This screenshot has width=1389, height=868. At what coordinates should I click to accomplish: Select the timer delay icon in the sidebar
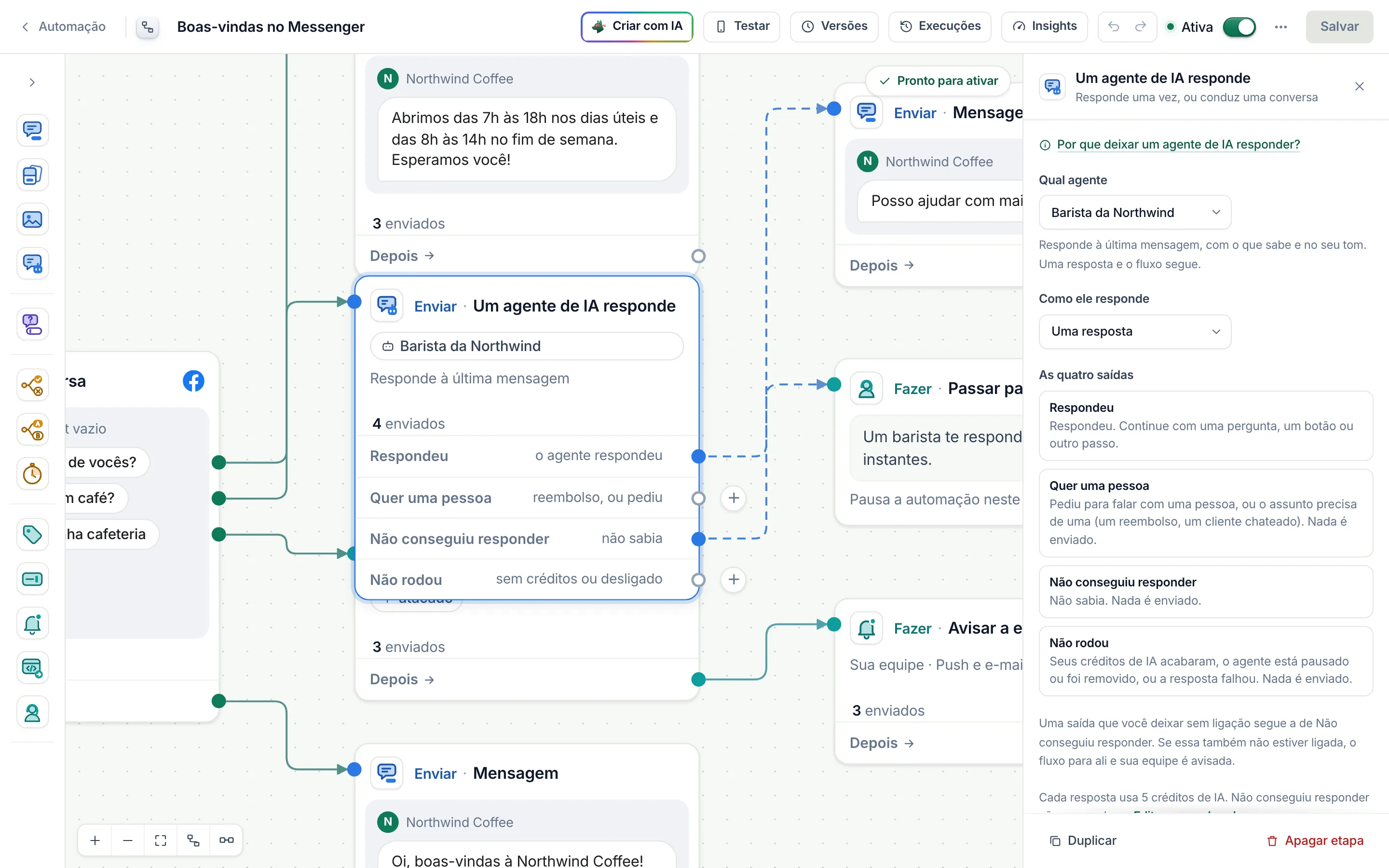[32, 474]
